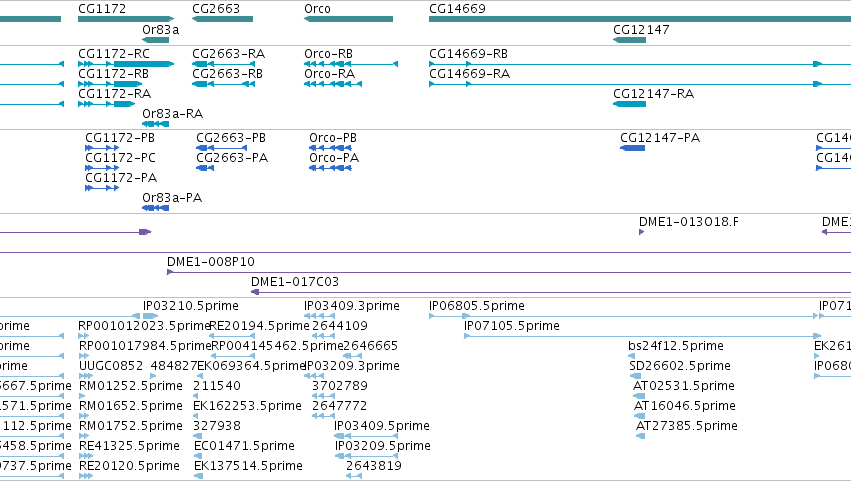851x481 pixels.
Task: Select the Or83a-PA feature
Action: (156, 208)
